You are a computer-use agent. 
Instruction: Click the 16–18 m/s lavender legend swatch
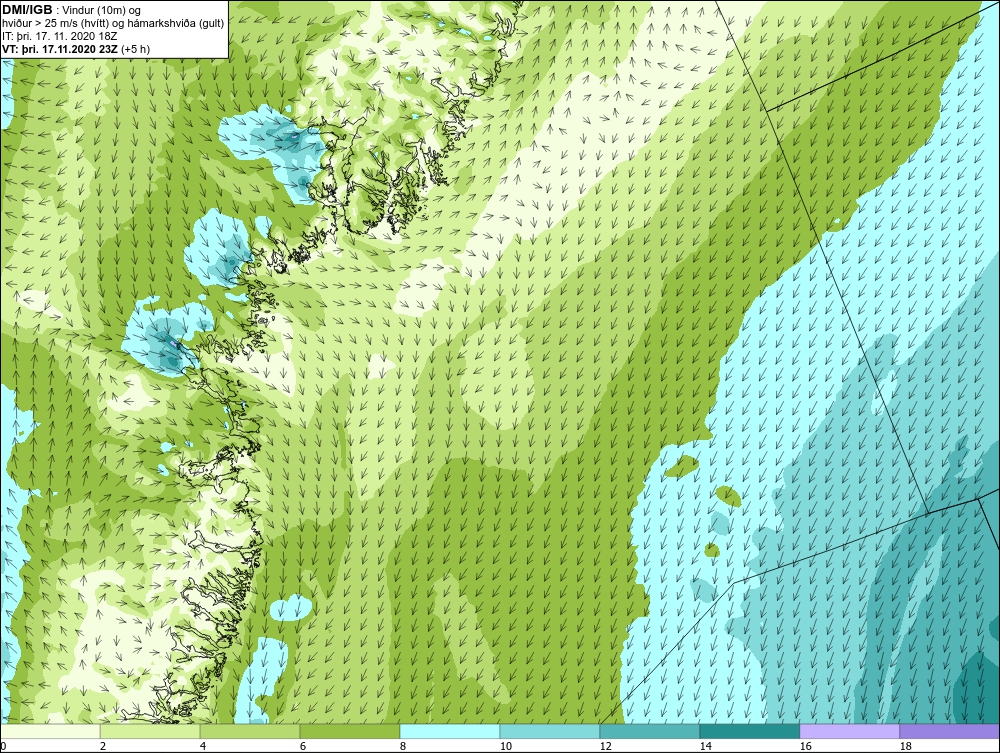849,731
